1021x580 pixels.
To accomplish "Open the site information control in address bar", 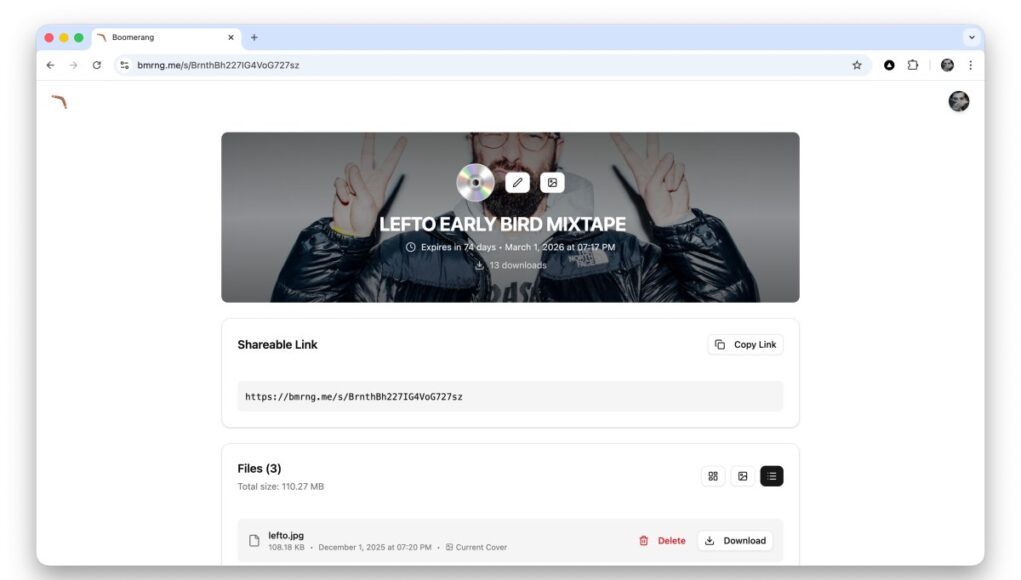I will [x=124, y=65].
